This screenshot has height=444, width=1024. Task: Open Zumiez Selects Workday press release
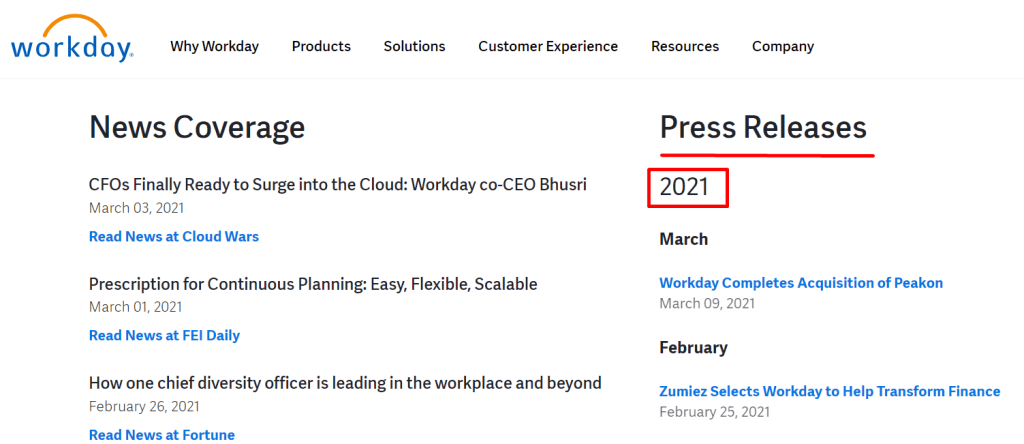pyautogui.click(x=830, y=392)
